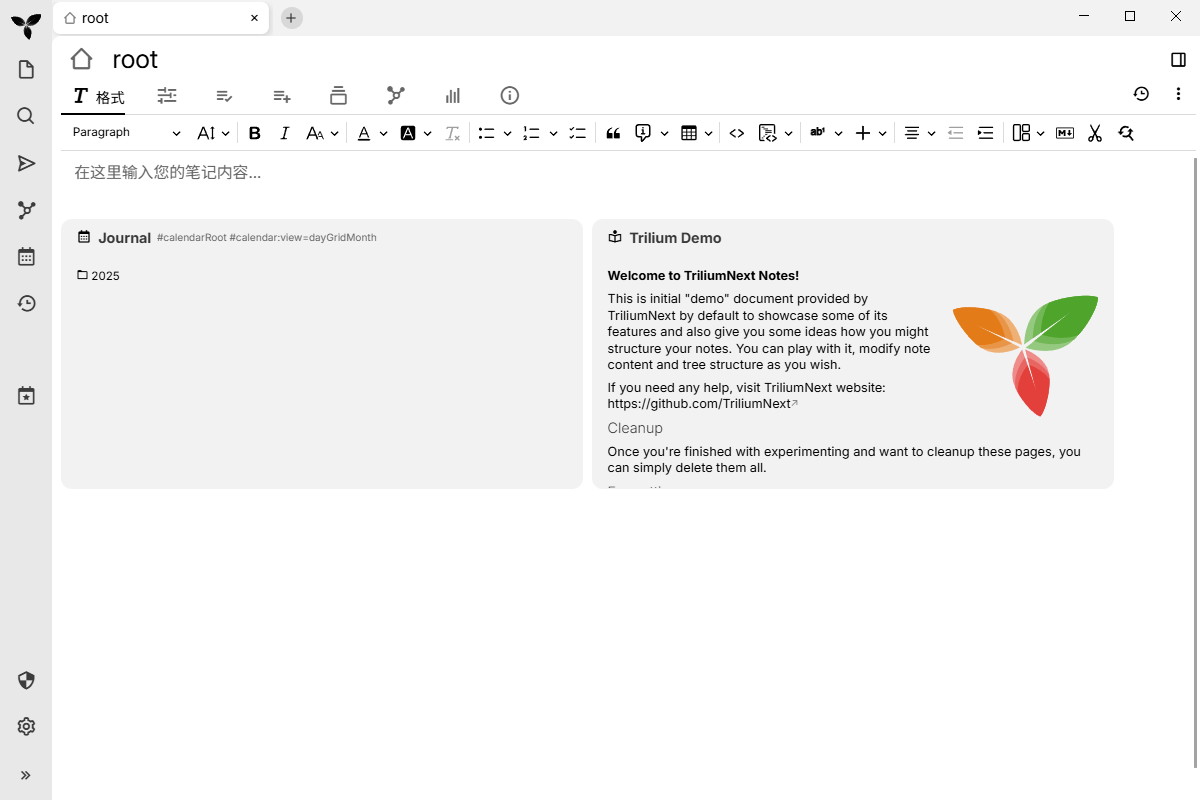
Task: Increase indent of the paragraph
Action: pos(985,133)
